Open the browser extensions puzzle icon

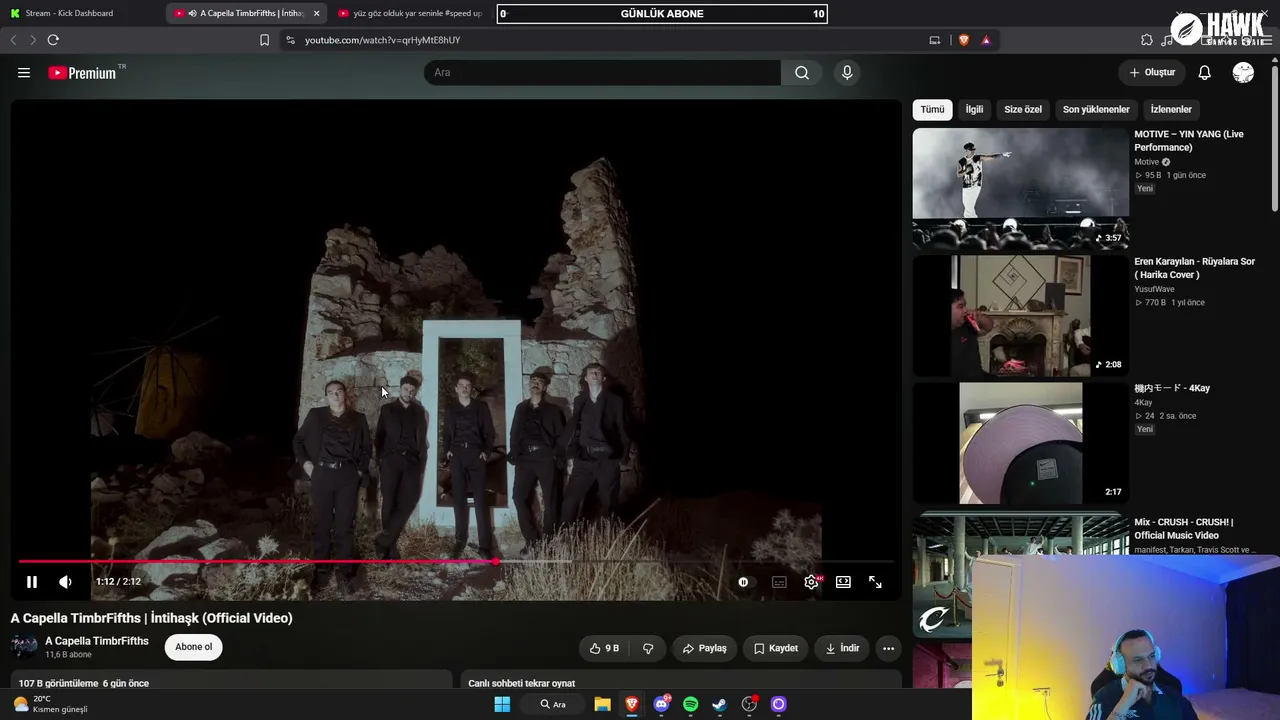click(x=1147, y=40)
